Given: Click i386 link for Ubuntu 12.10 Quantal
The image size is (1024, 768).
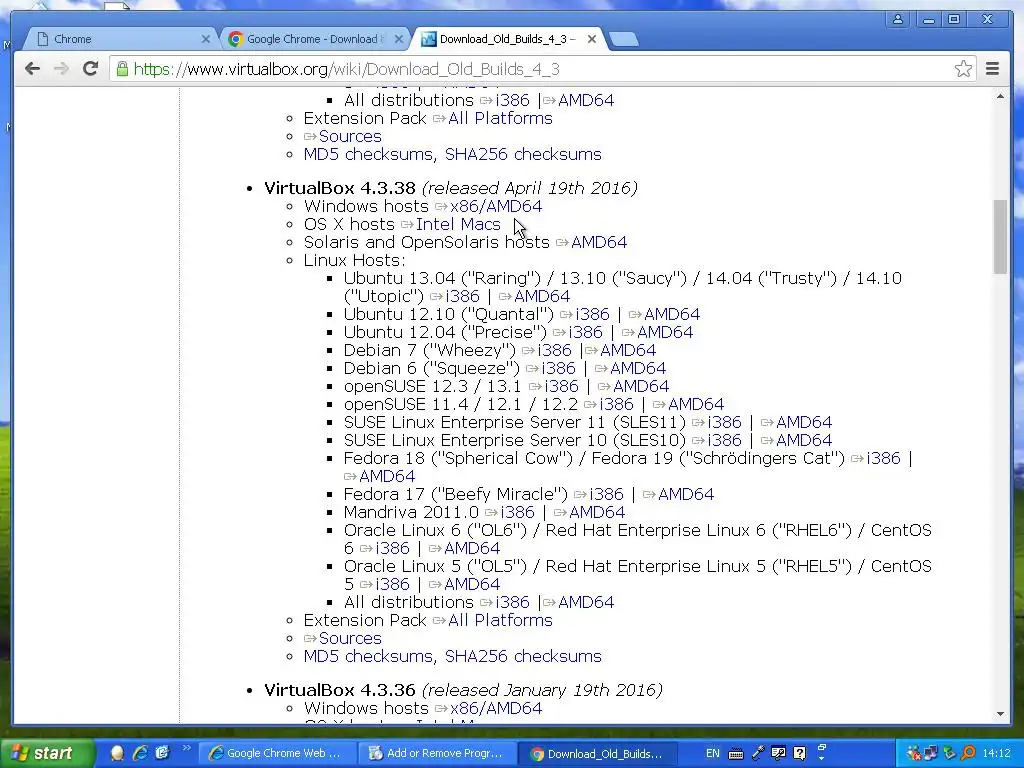Looking at the screenshot, I should 592,314.
